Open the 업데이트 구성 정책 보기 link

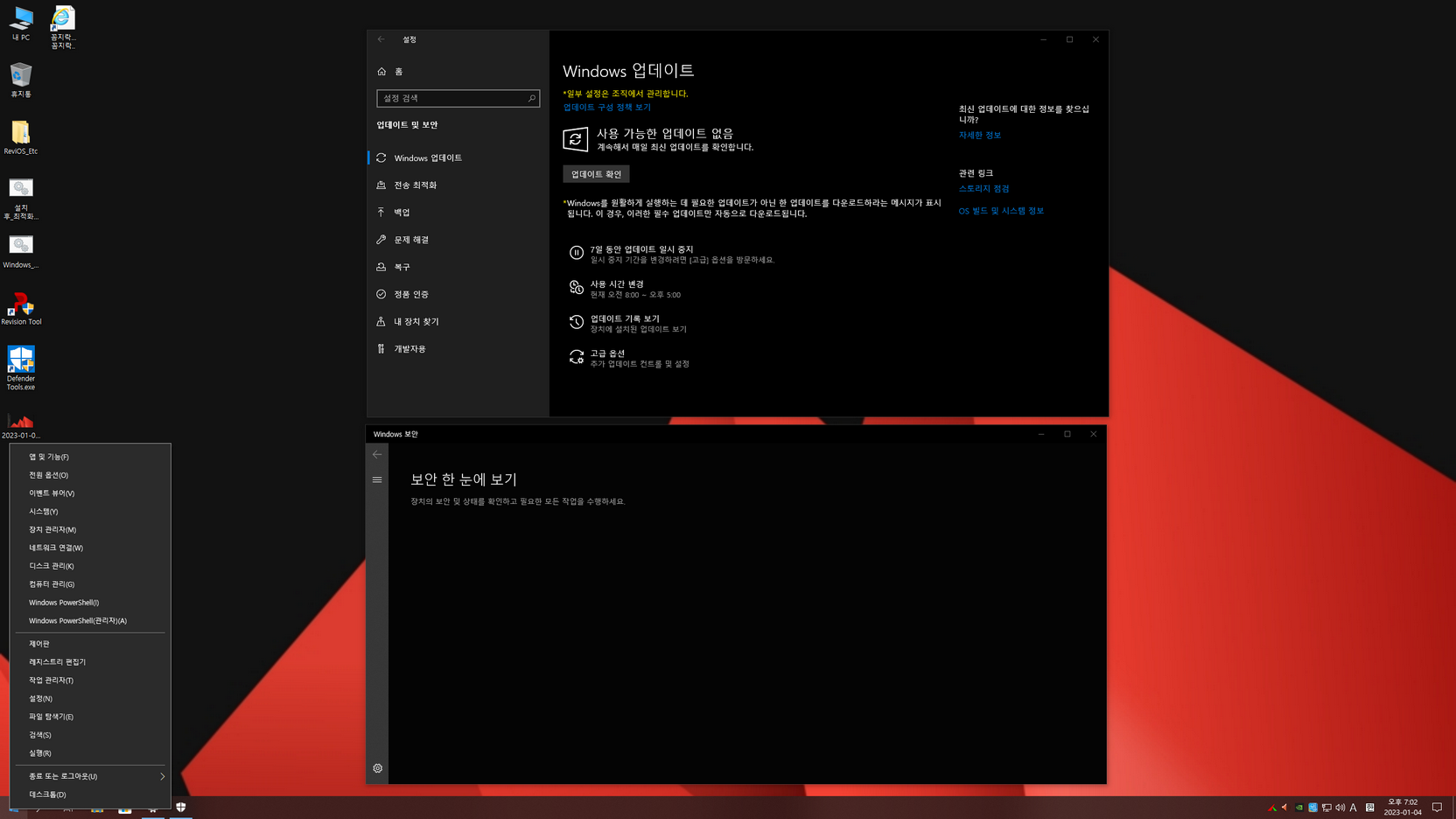(606, 108)
